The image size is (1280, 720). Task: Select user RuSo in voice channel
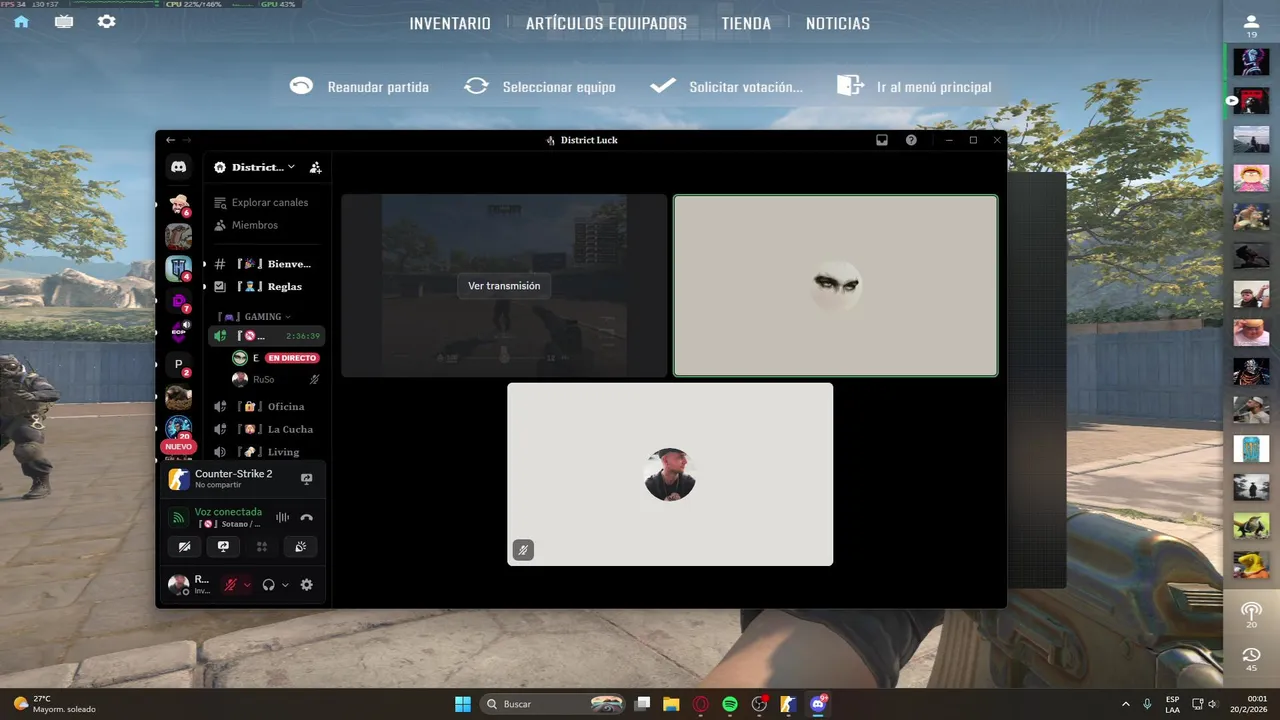click(x=276, y=380)
